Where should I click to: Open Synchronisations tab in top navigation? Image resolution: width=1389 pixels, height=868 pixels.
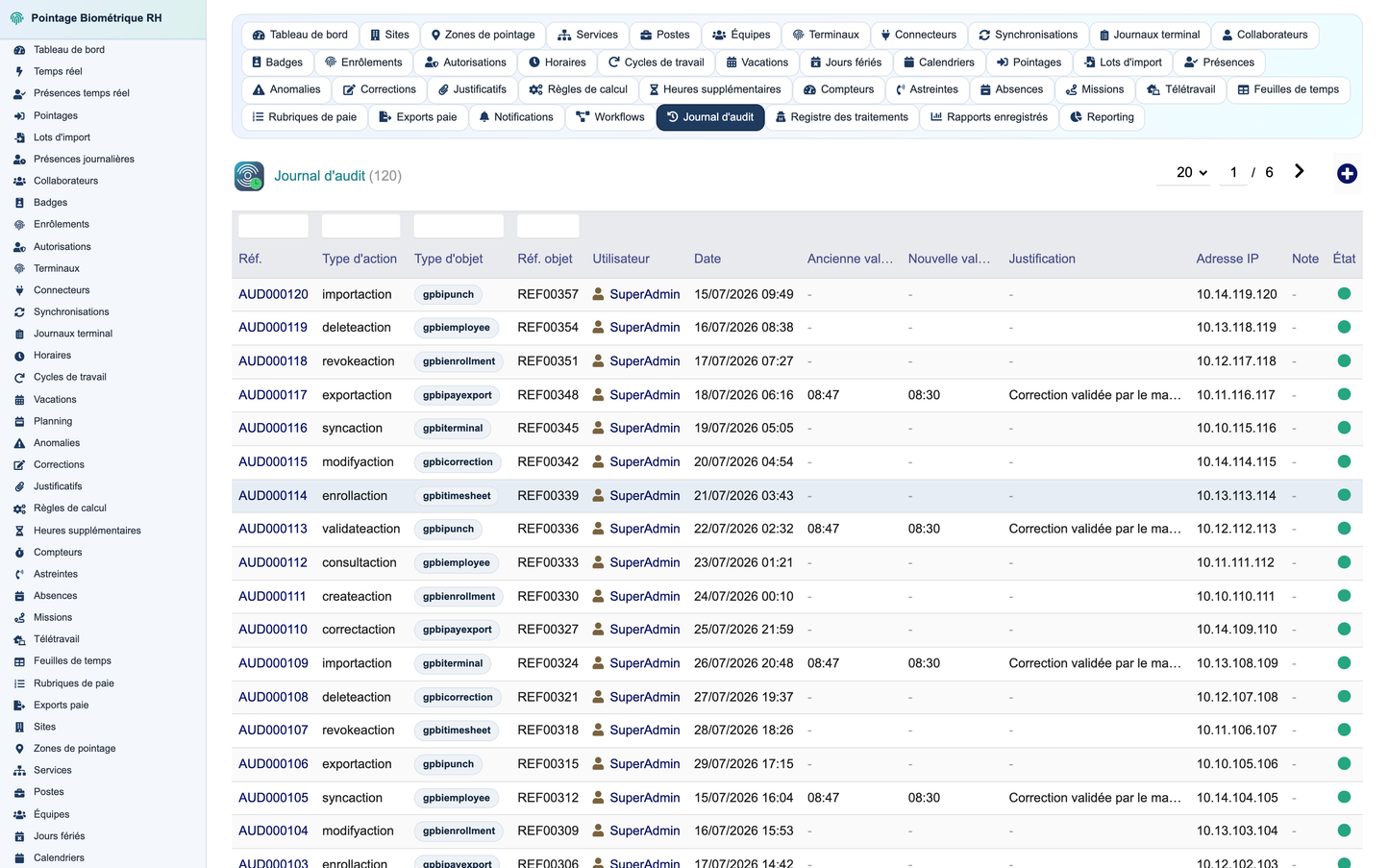1028,35
